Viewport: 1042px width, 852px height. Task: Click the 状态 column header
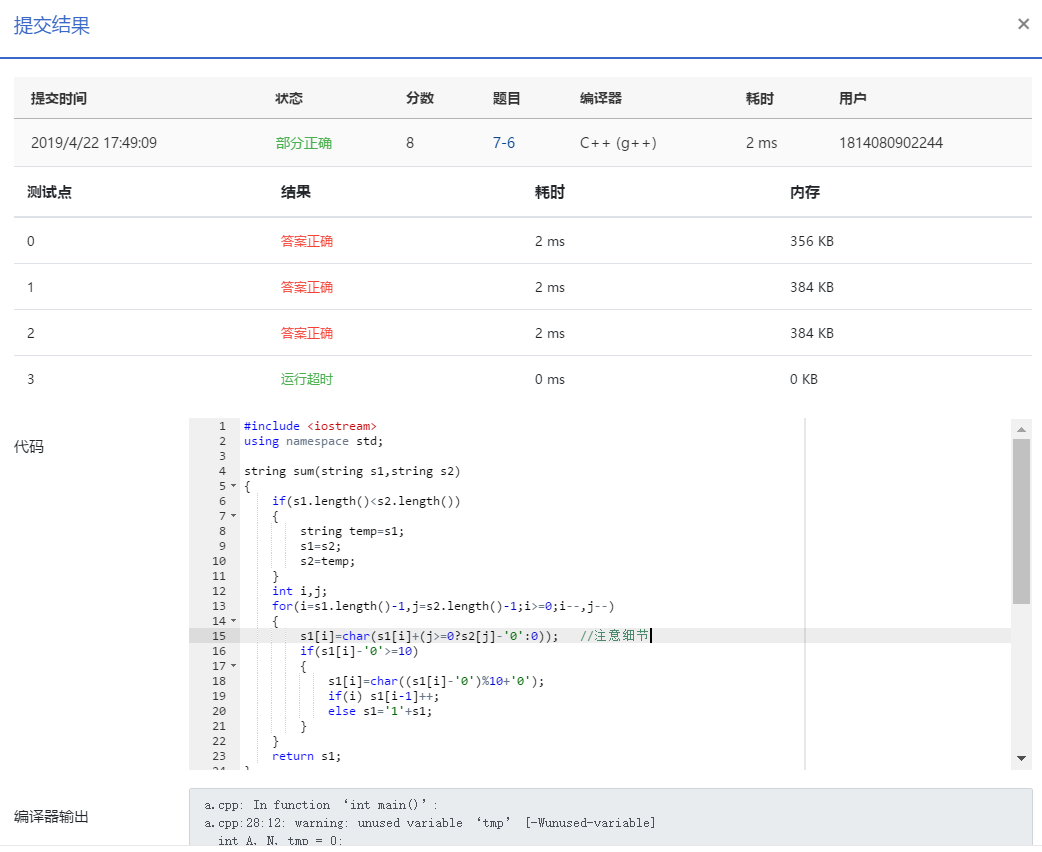click(289, 98)
